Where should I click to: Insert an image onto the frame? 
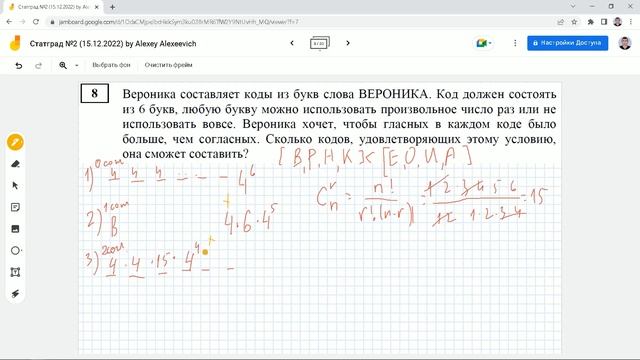click(x=15, y=229)
